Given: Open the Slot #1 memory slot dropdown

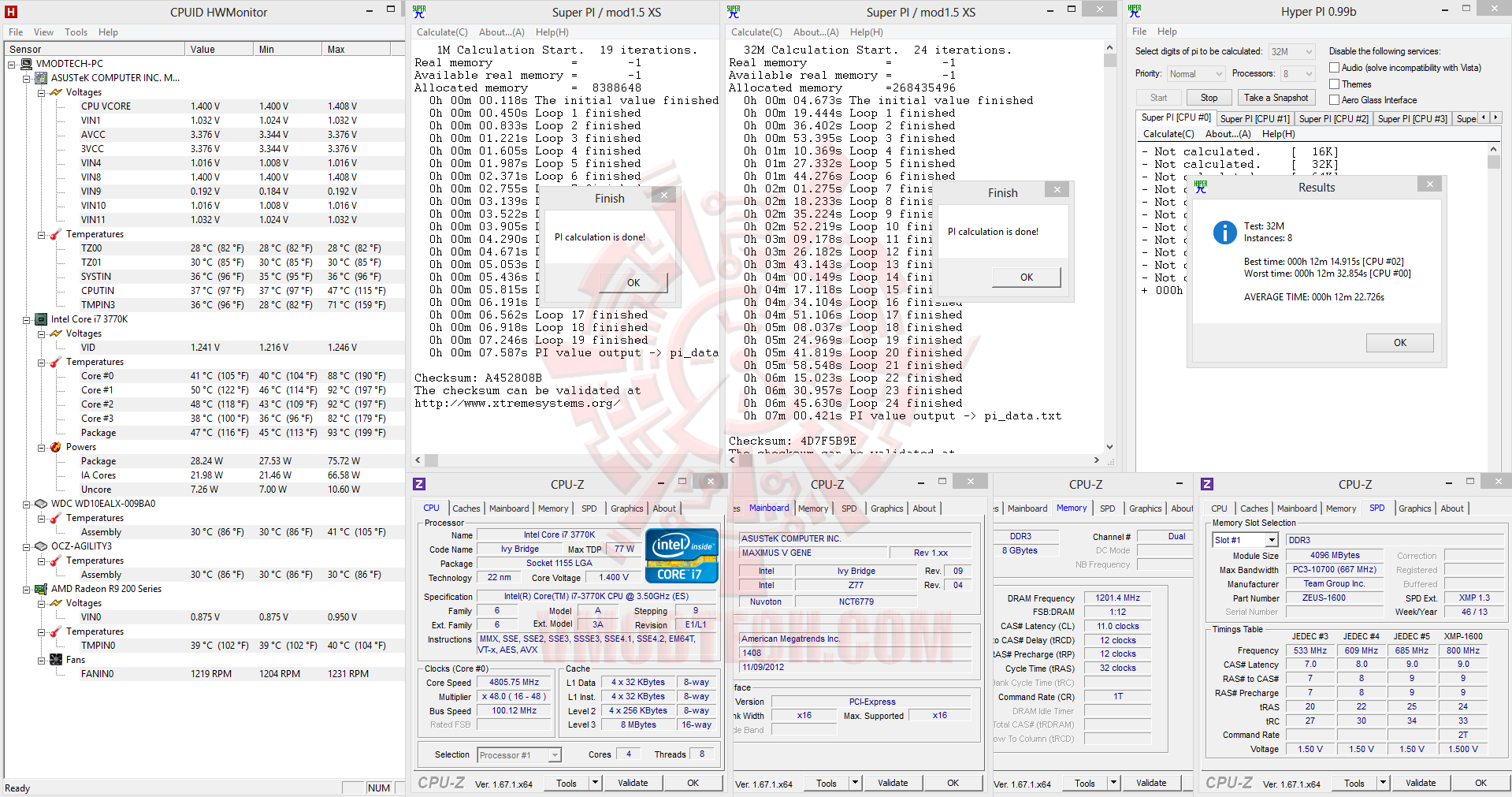Looking at the screenshot, I should coord(1271,540).
